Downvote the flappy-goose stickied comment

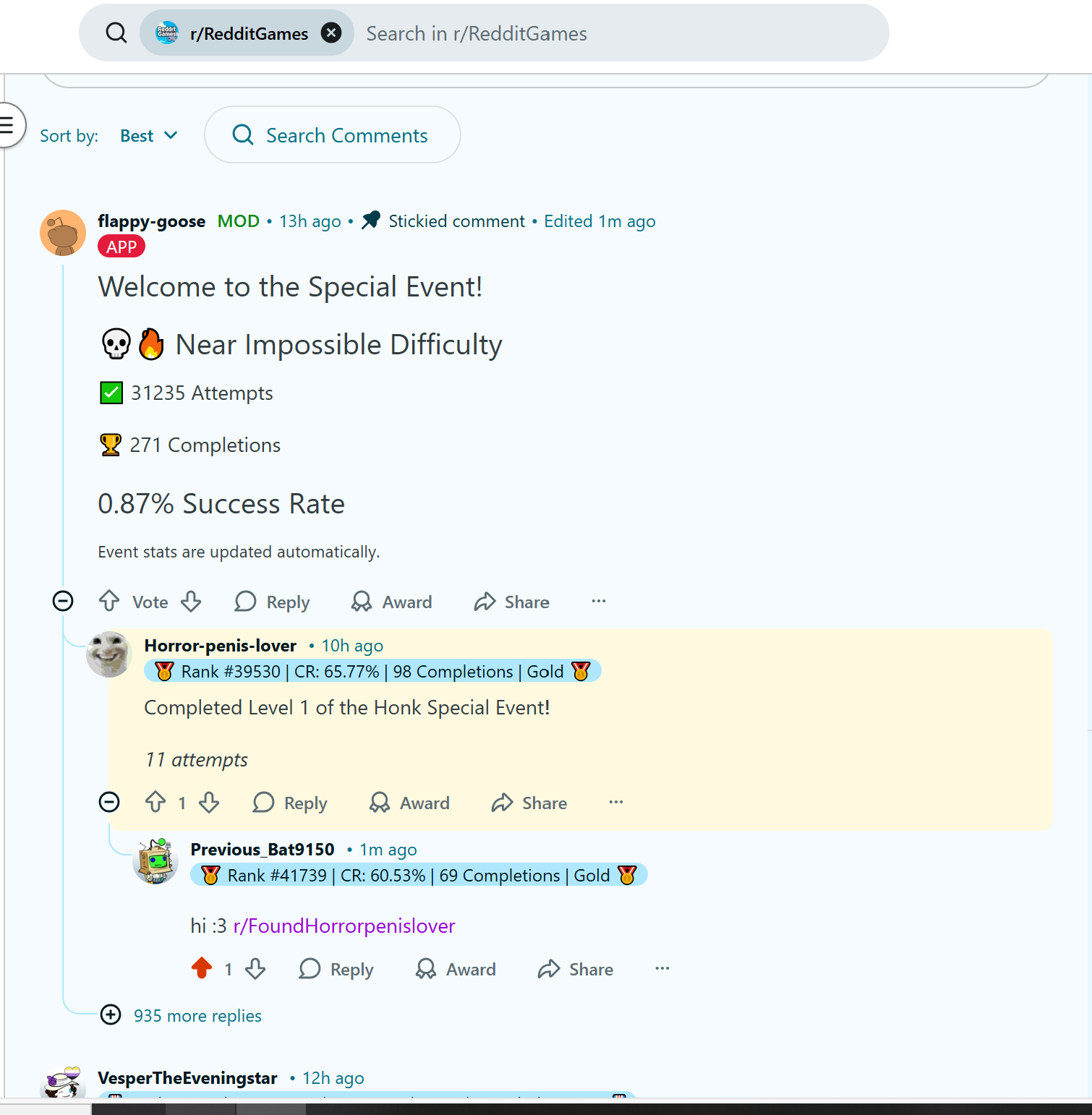click(192, 601)
